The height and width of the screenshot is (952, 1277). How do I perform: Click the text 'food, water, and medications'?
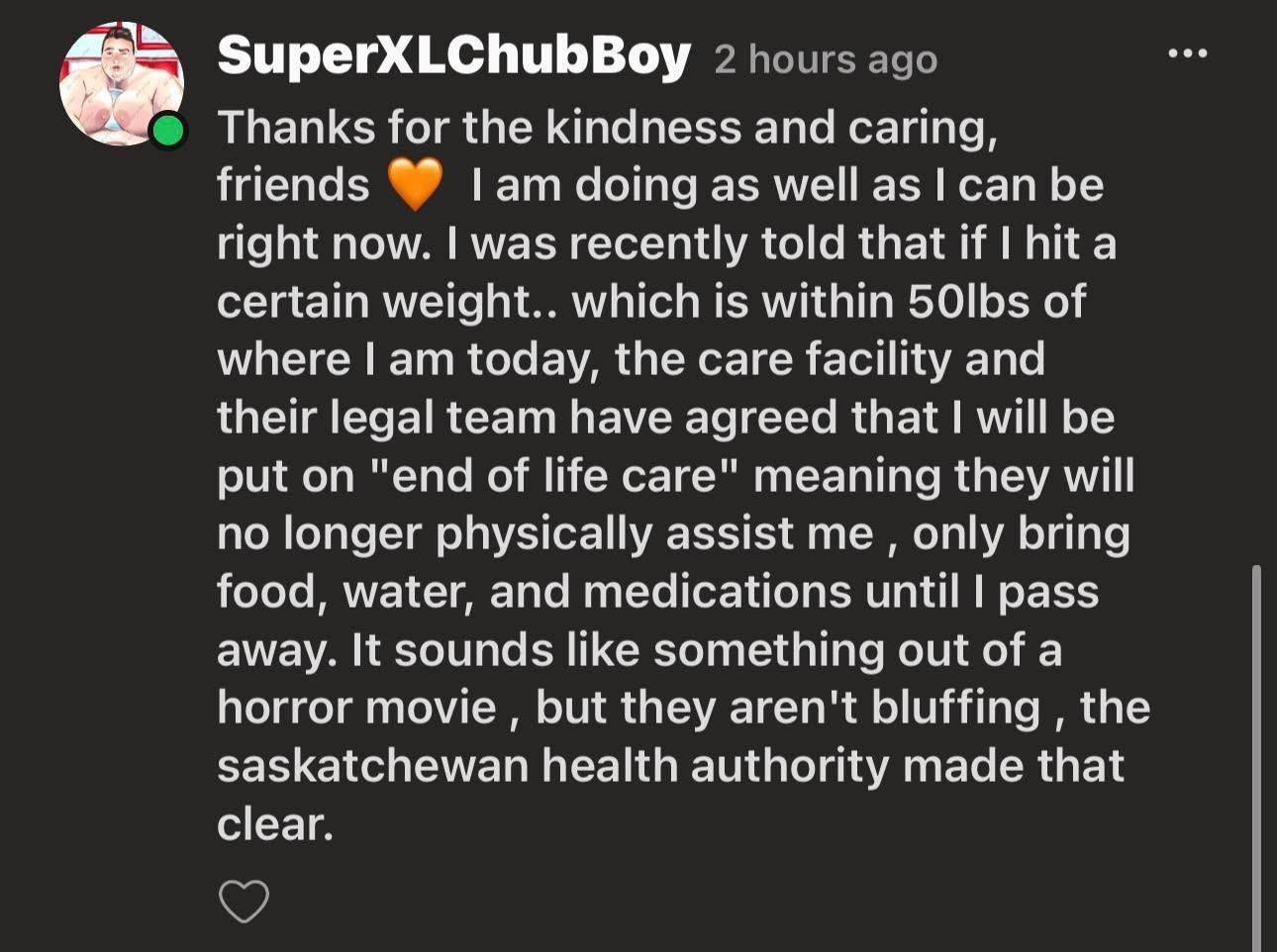[534, 592]
